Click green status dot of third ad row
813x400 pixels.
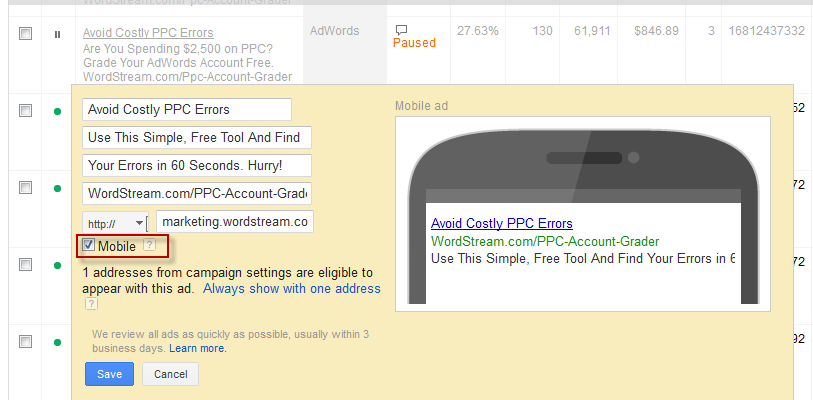click(x=58, y=188)
